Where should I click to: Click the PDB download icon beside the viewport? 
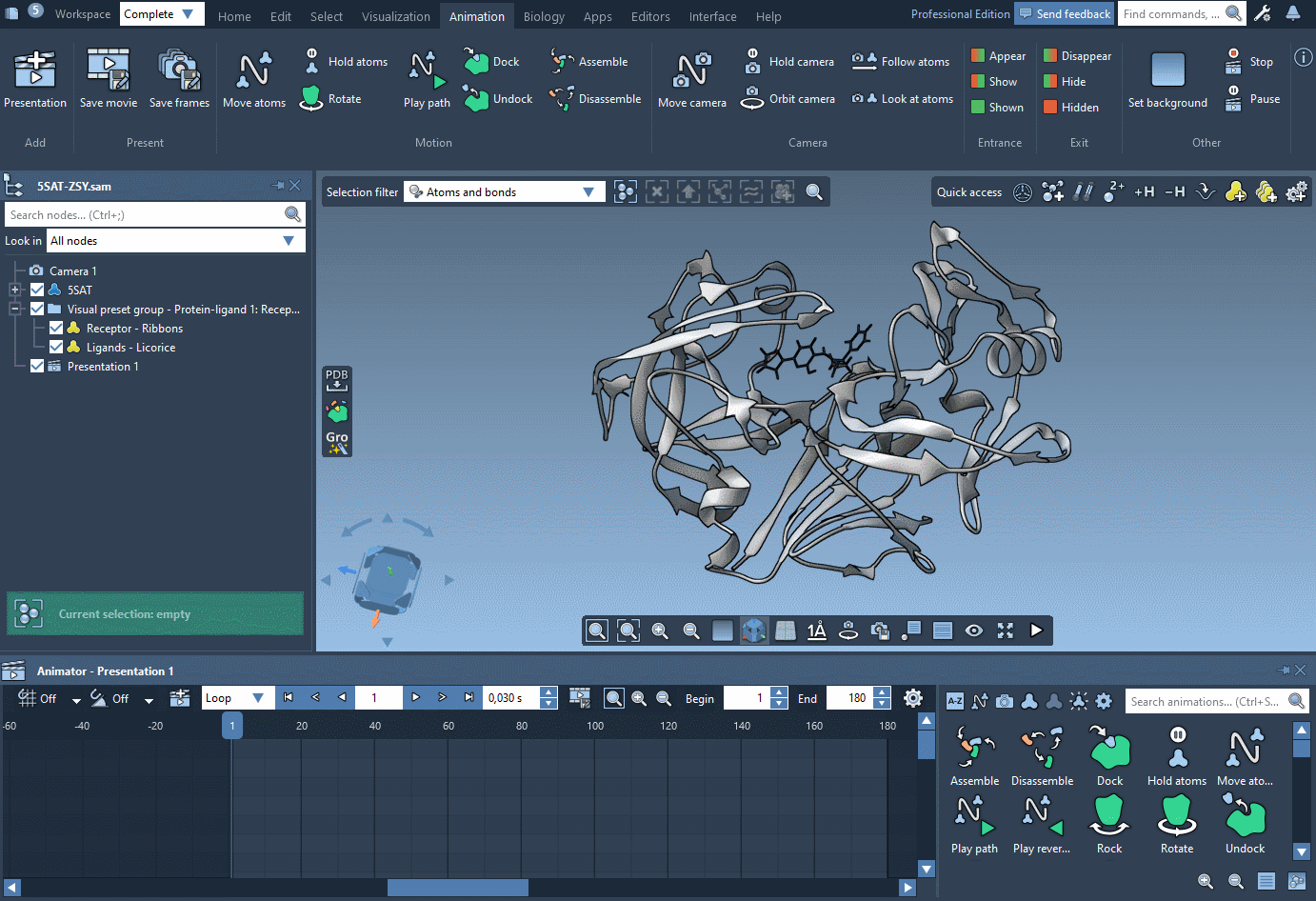pyautogui.click(x=336, y=379)
